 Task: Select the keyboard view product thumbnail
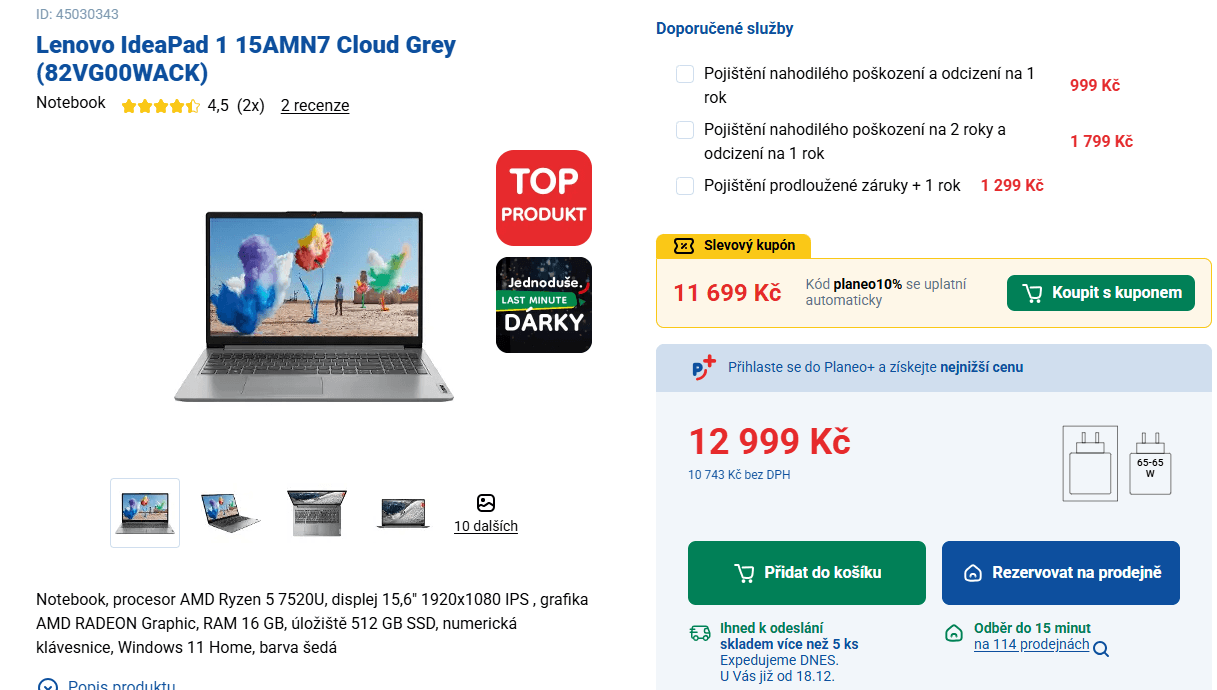pos(316,512)
